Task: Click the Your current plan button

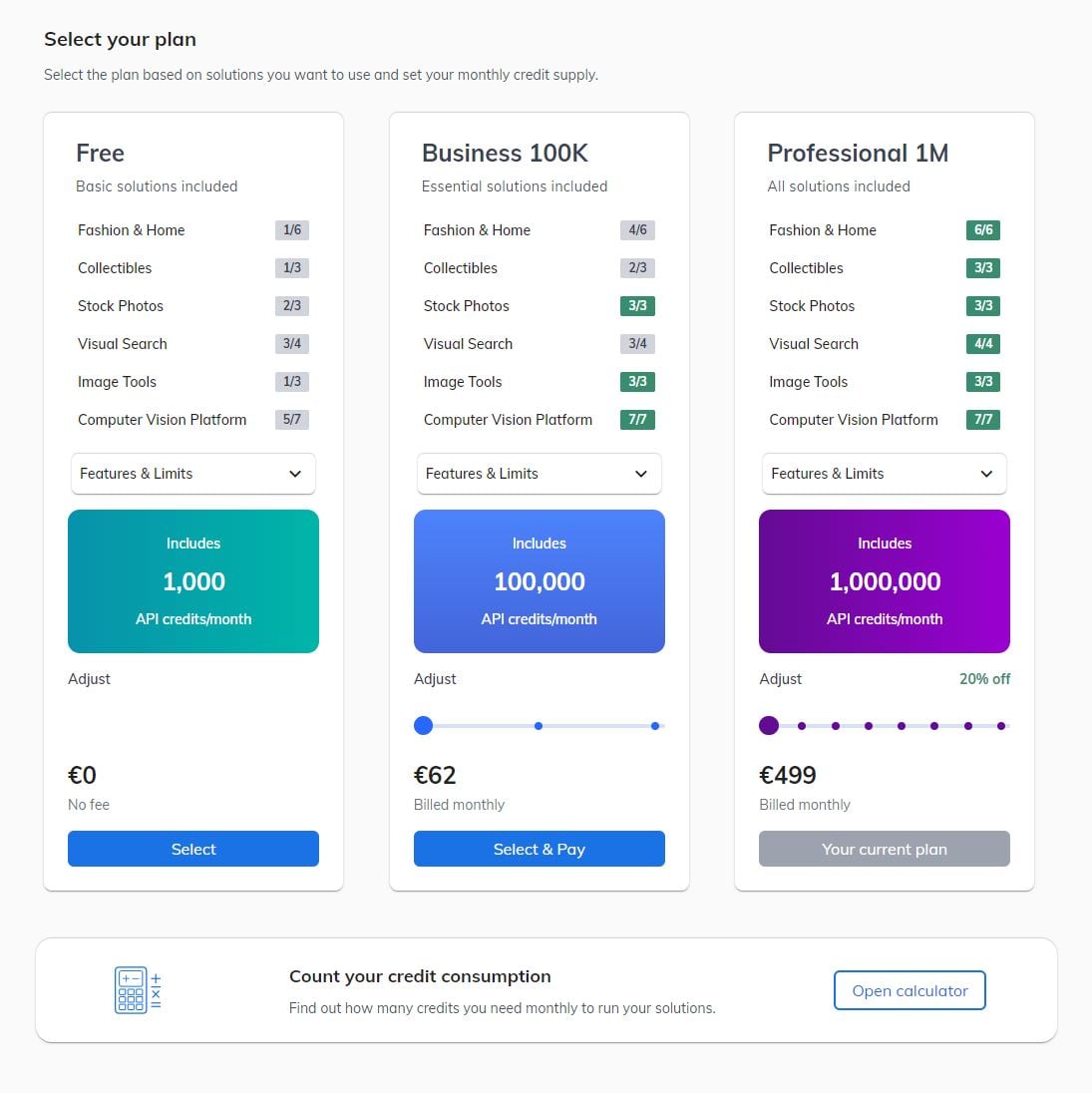Action: (x=884, y=849)
